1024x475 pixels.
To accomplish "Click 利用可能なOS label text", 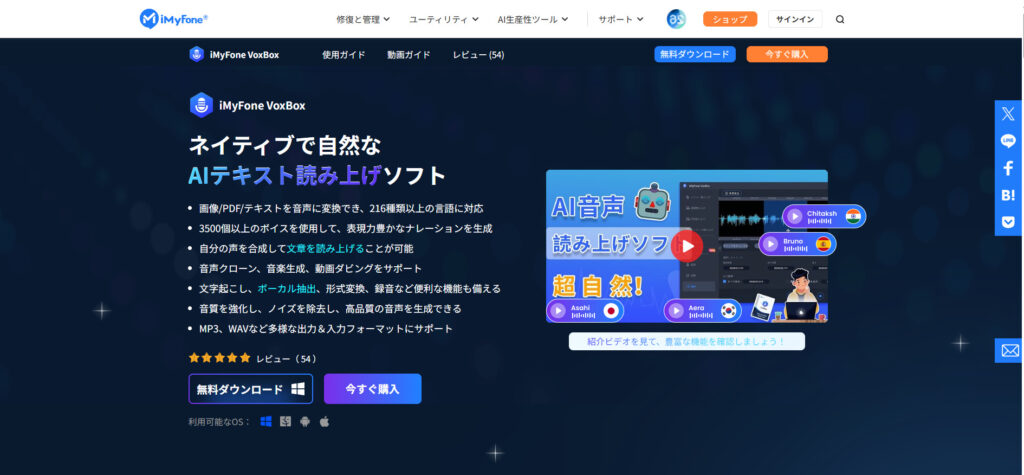I will (219, 422).
